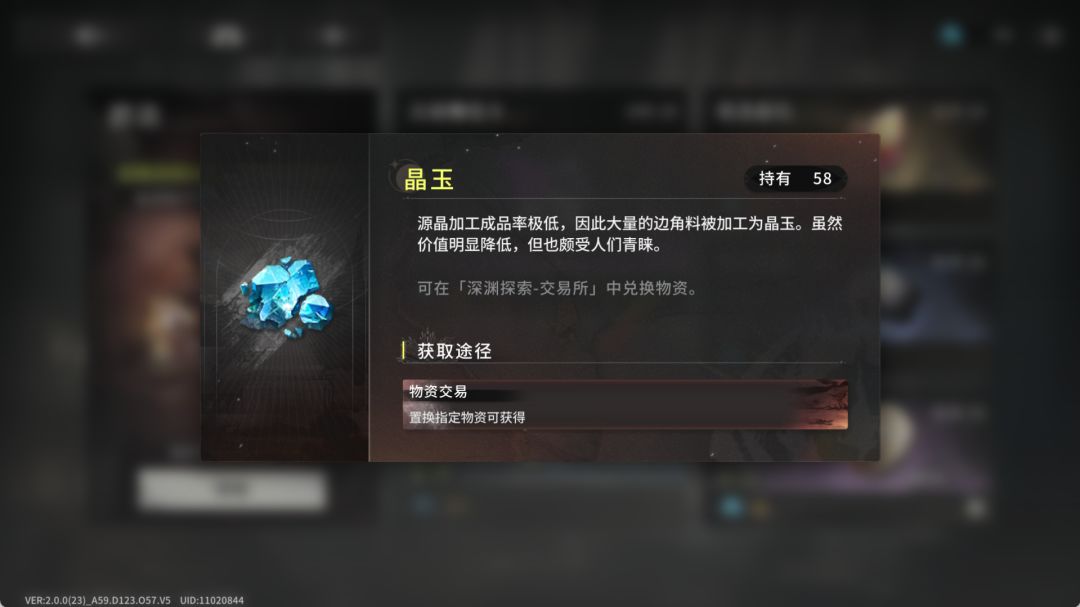This screenshot has height=607, width=1080.
Task: Click the blurred green bar behind popup
Action: tap(158, 172)
